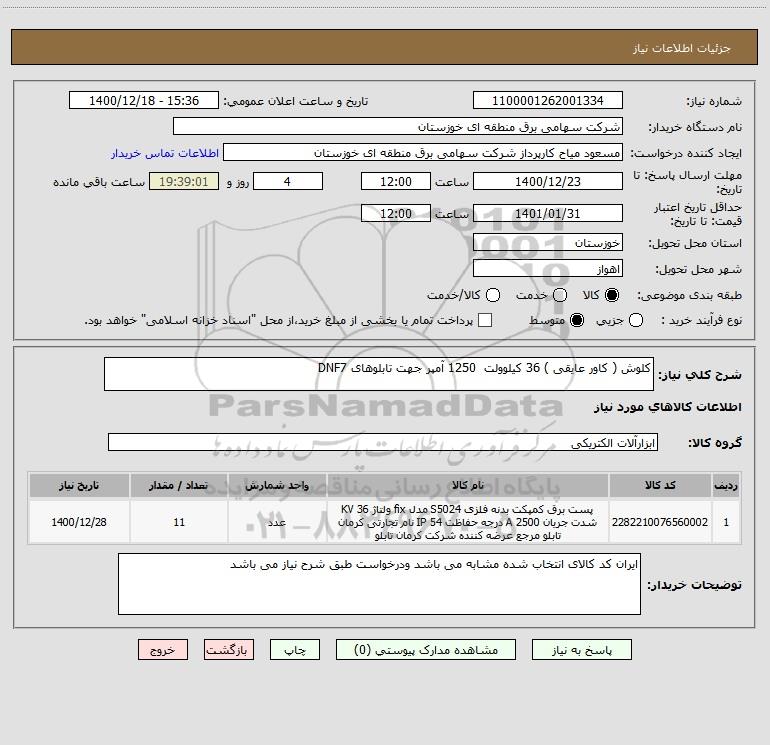Click the اطلاعات کالاهای مورد نیاز heading

click(x=668, y=407)
